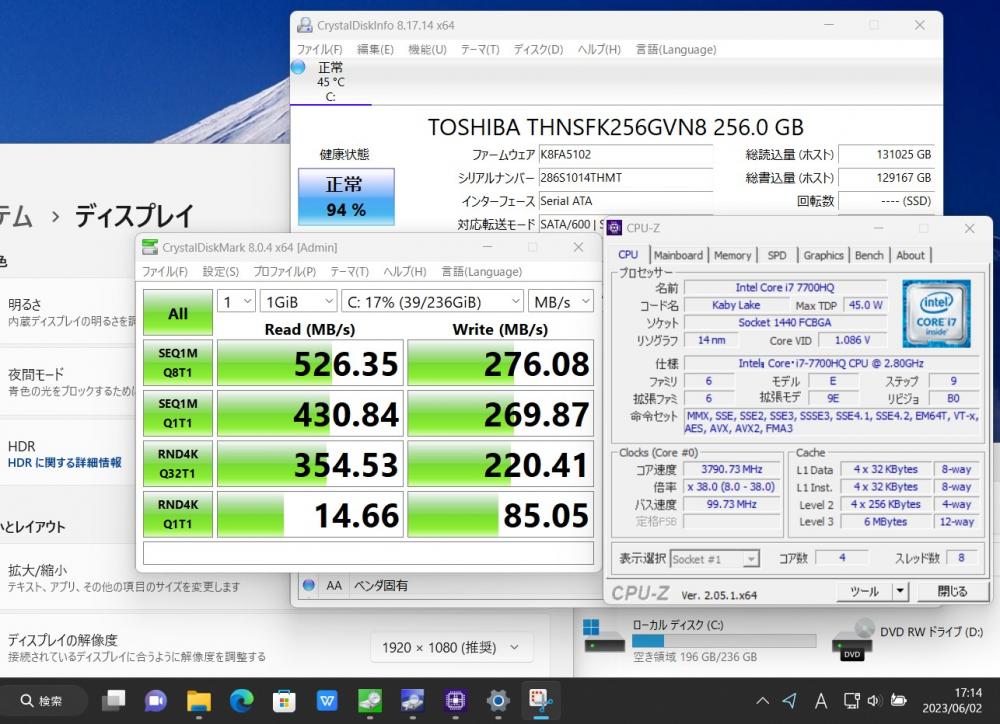Open 言語(Language) menu in CrystalDiskInfo
The width and height of the screenshot is (1000, 724).
click(676, 50)
